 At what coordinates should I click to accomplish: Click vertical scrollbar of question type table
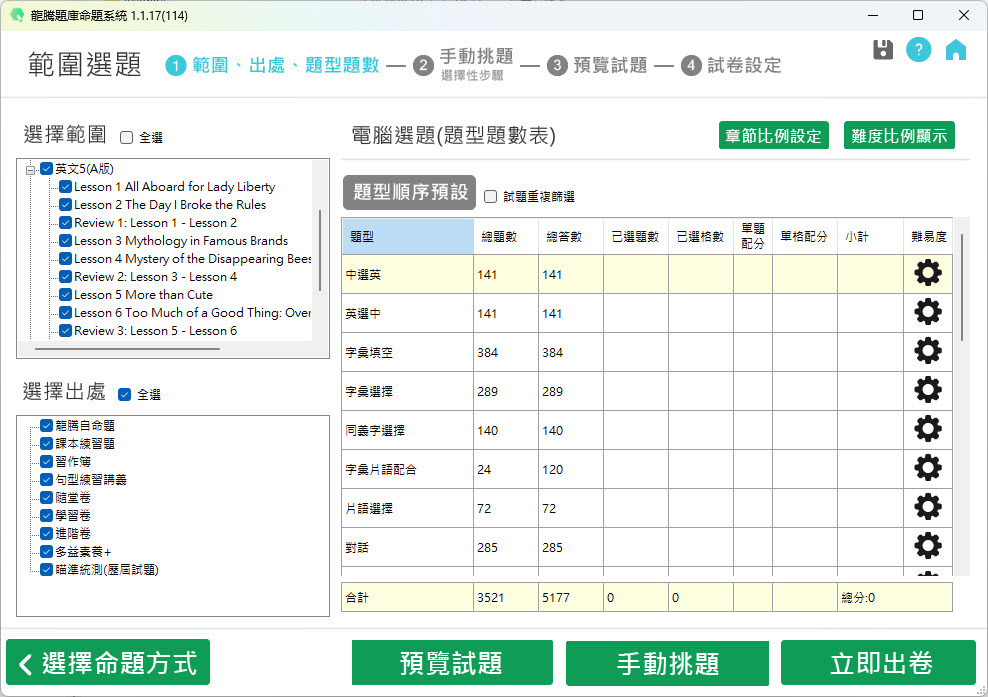pos(962,287)
